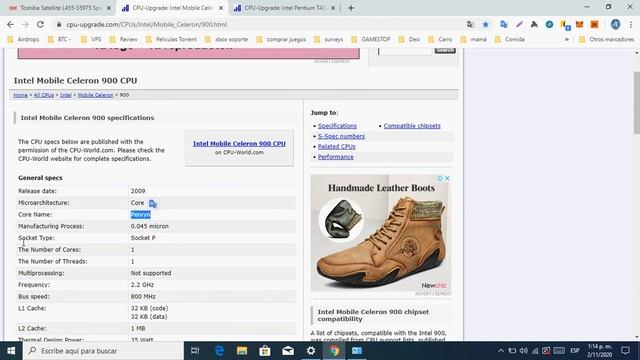The image size is (640, 360).
Task: Click the highlighted Penryn core name
Action: click(x=140, y=215)
